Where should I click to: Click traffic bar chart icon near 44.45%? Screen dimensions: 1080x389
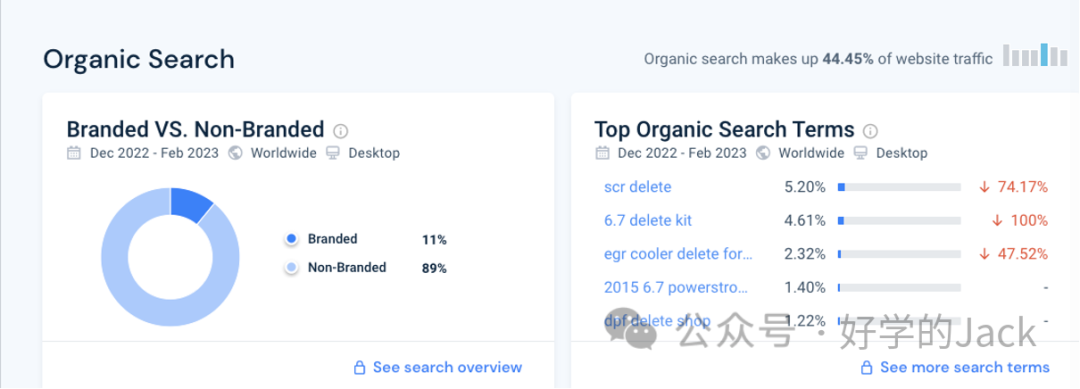click(x=1035, y=55)
